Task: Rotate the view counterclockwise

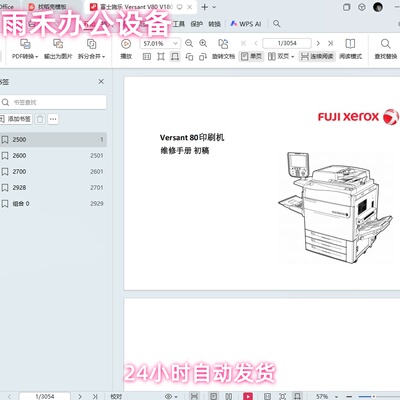Action: click(x=189, y=57)
